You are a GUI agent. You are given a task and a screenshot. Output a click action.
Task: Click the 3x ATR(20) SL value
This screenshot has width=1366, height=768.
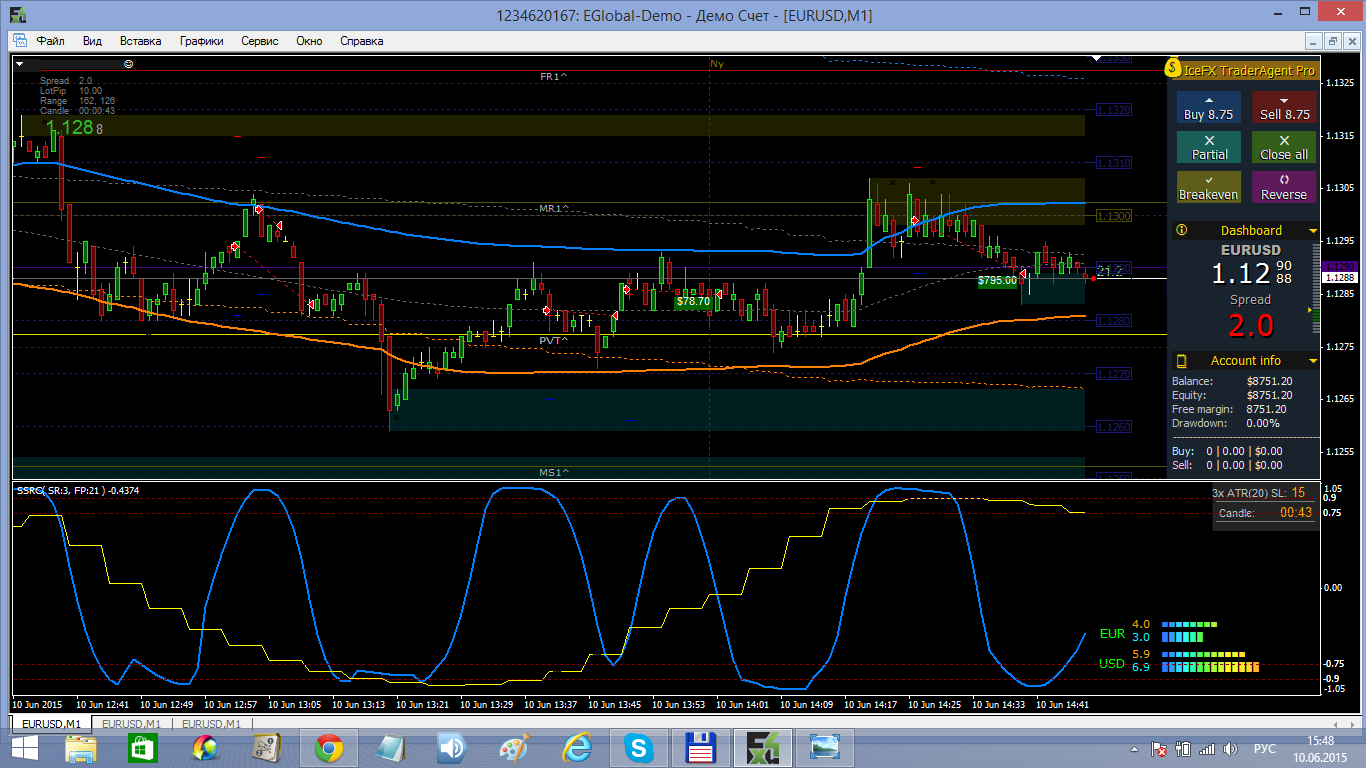point(1298,493)
